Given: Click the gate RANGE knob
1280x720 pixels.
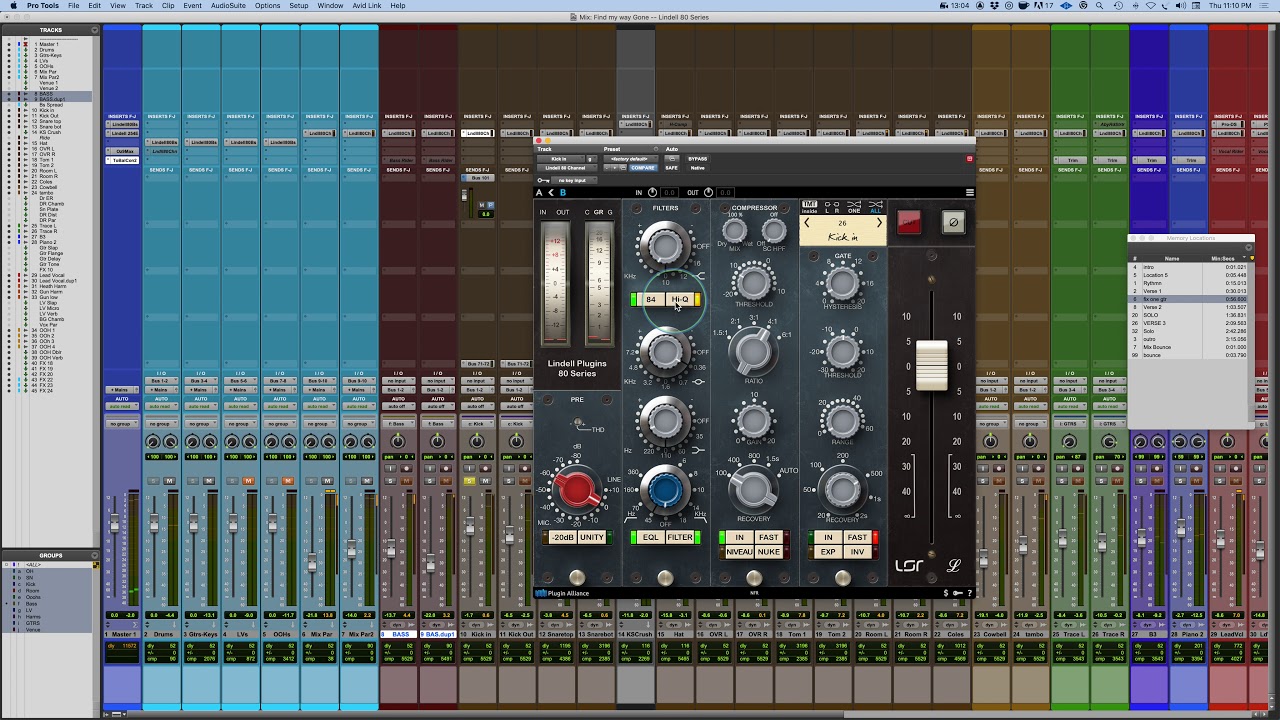Looking at the screenshot, I should (842, 420).
